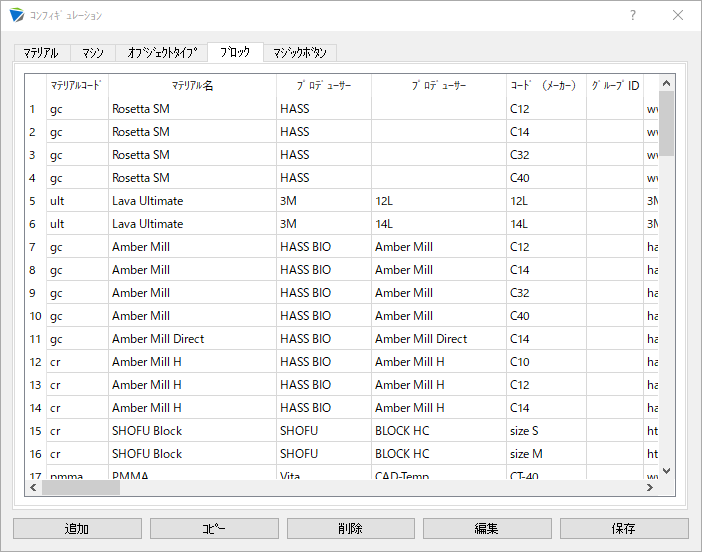Click cr material code in row 14

pyautogui.click(x=77, y=408)
